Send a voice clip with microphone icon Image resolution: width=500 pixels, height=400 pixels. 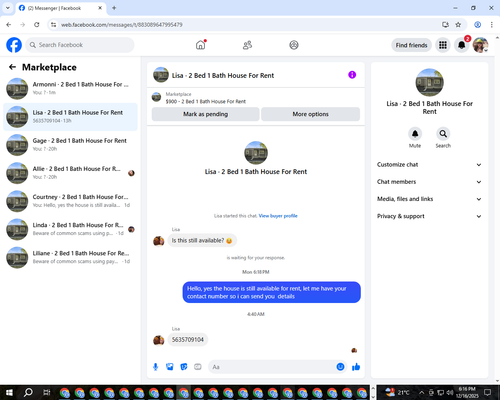[155, 367]
